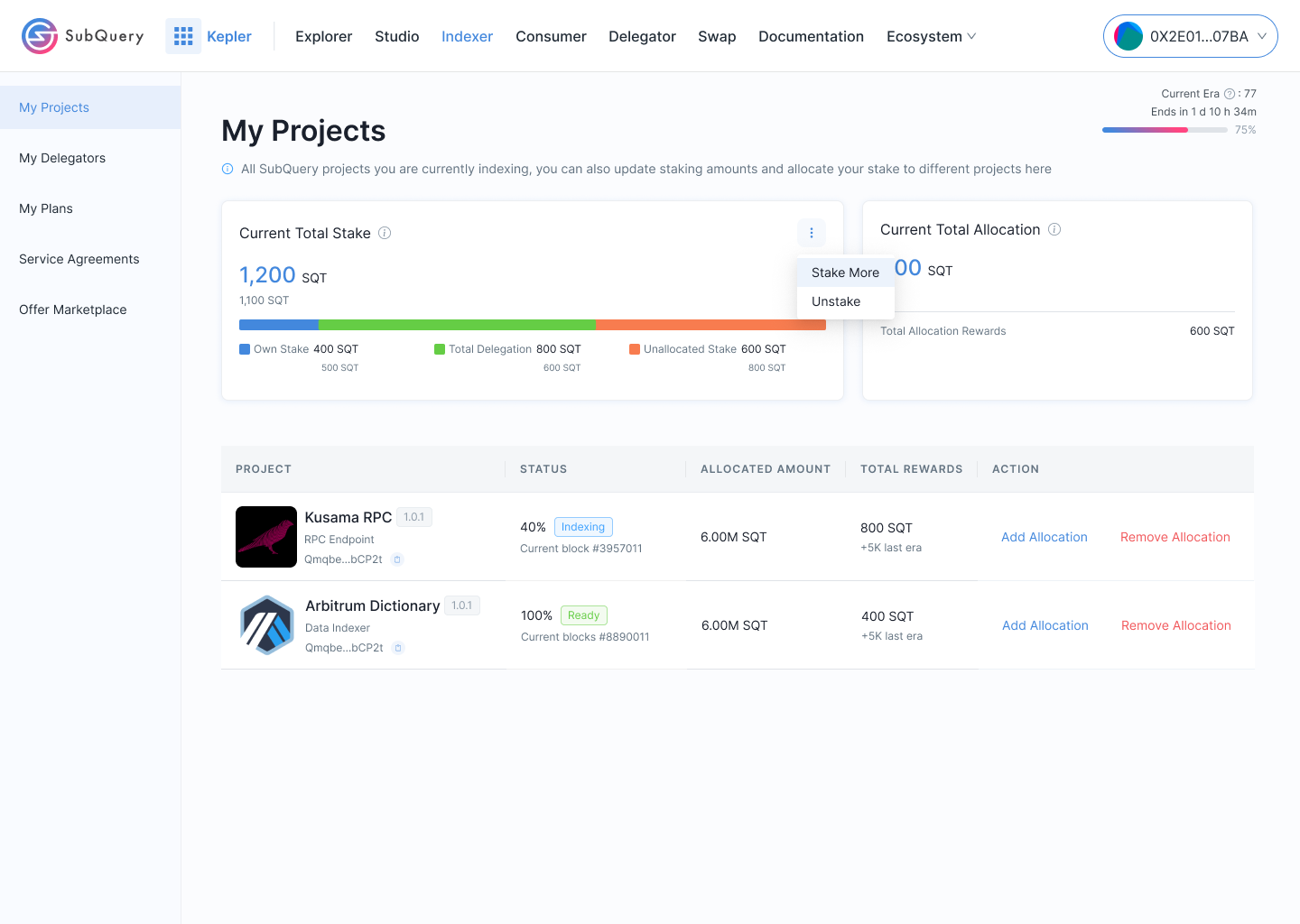Click info icon beside Current Total Allocation
1300x924 pixels.
click(x=1054, y=229)
